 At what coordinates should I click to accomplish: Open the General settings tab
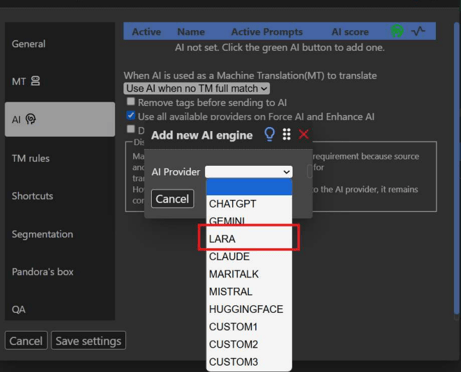[60, 44]
